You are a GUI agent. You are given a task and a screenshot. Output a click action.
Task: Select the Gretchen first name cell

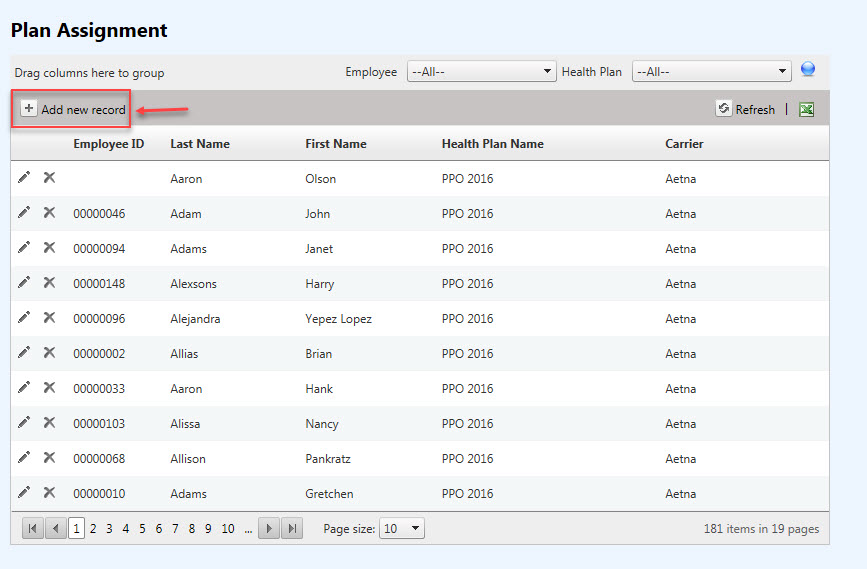329,493
